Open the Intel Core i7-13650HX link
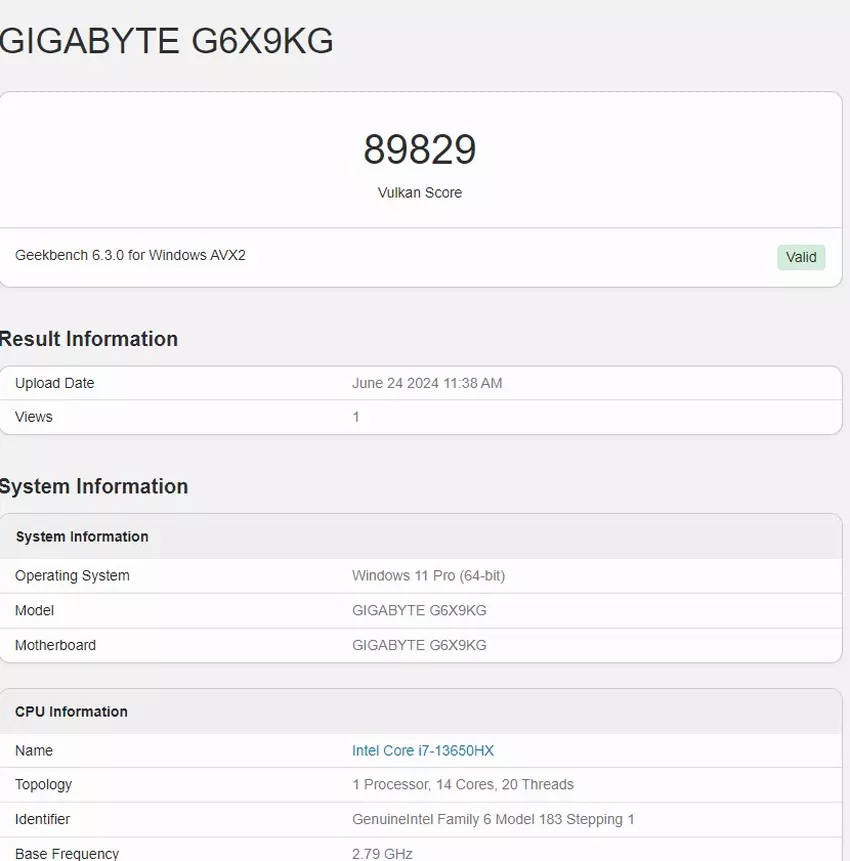The height and width of the screenshot is (861, 850). (423, 751)
